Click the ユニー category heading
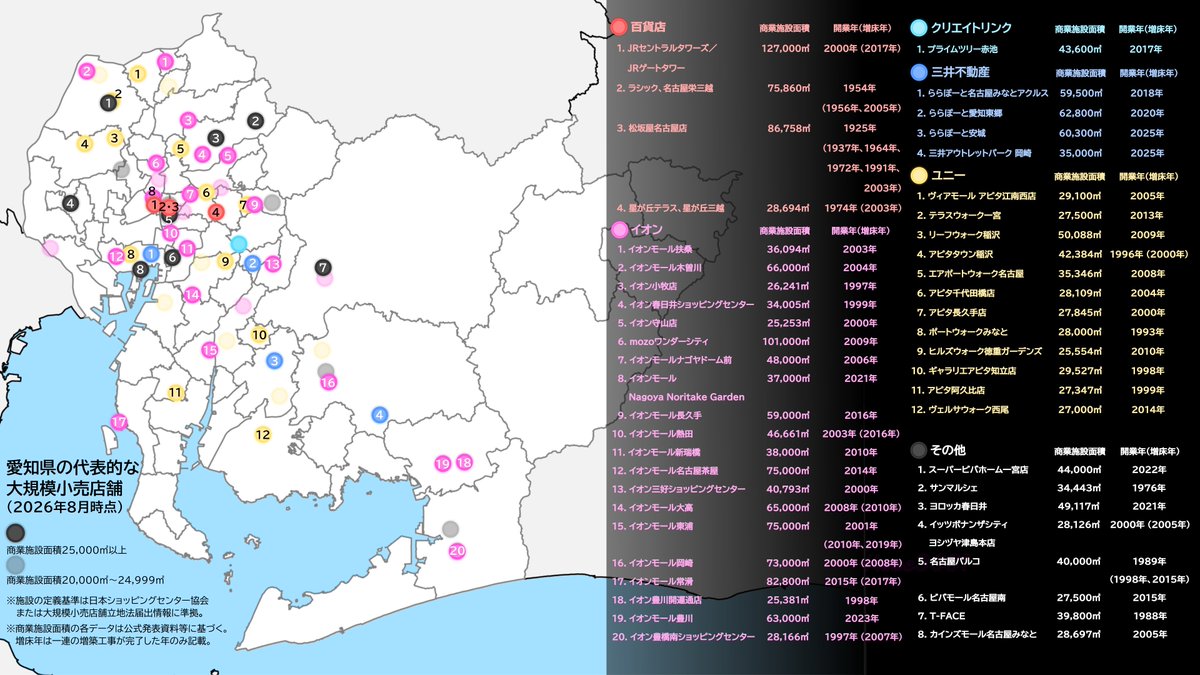Image resolution: width=1200 pixels, height=675 pixels. click(947, 176)
